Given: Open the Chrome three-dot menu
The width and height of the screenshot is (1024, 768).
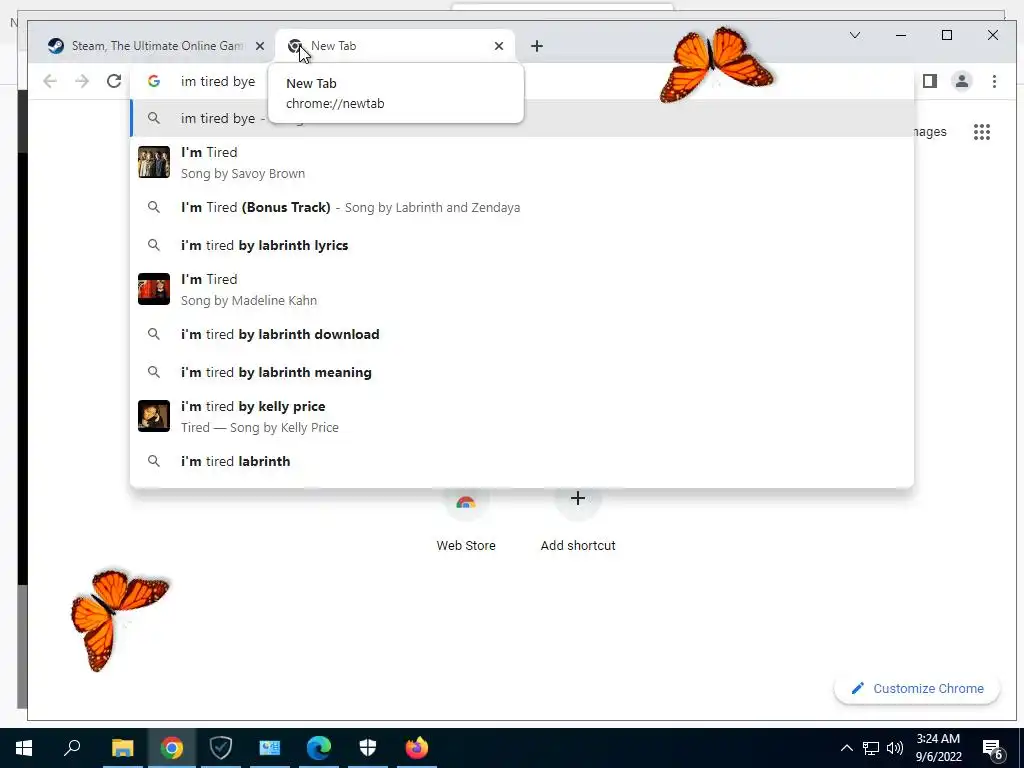Looking at the screenshot, I should coord(994,81).
